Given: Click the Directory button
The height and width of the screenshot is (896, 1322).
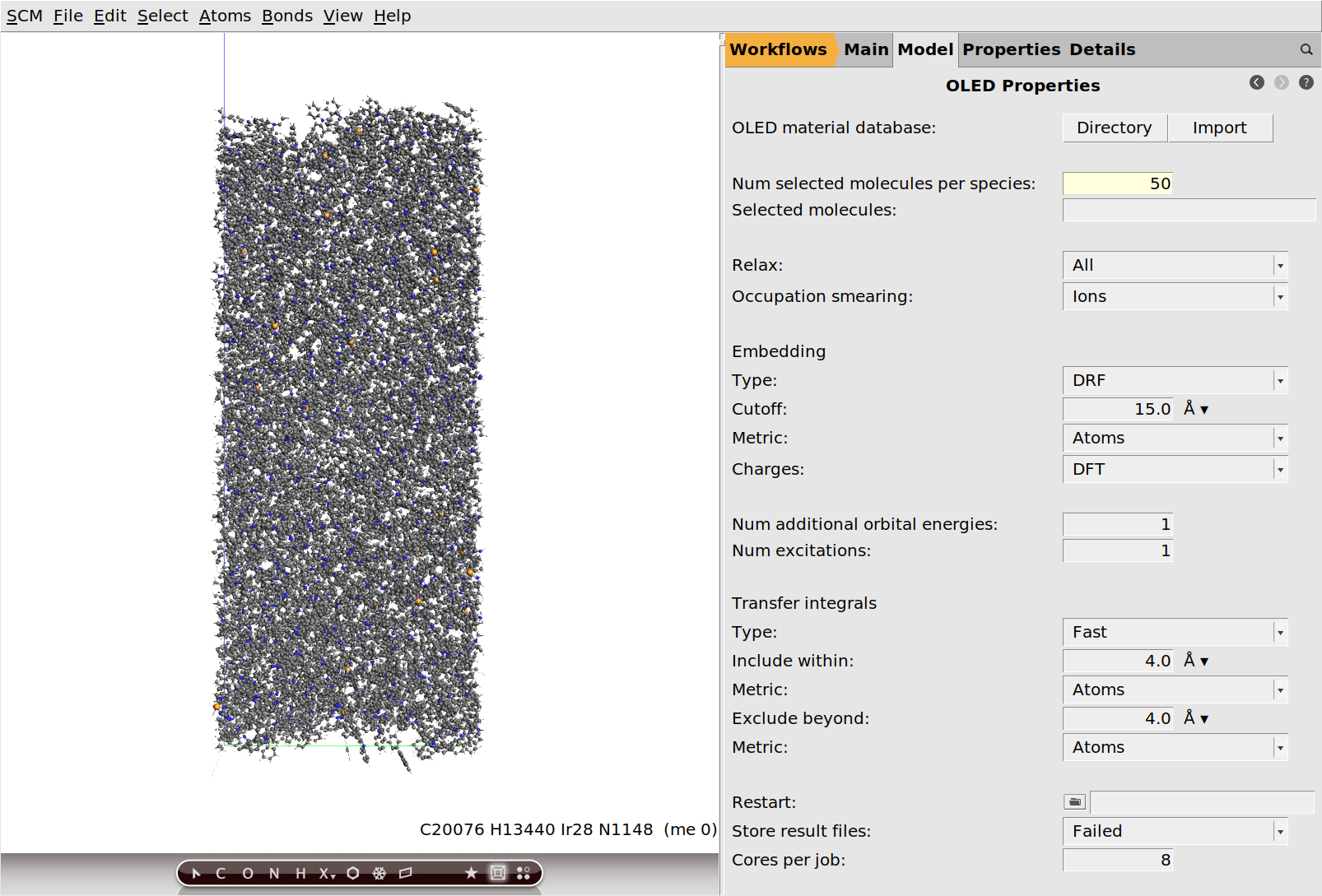Looking at the screenshot, I should pyautogui.click(x=1114, y=128).
